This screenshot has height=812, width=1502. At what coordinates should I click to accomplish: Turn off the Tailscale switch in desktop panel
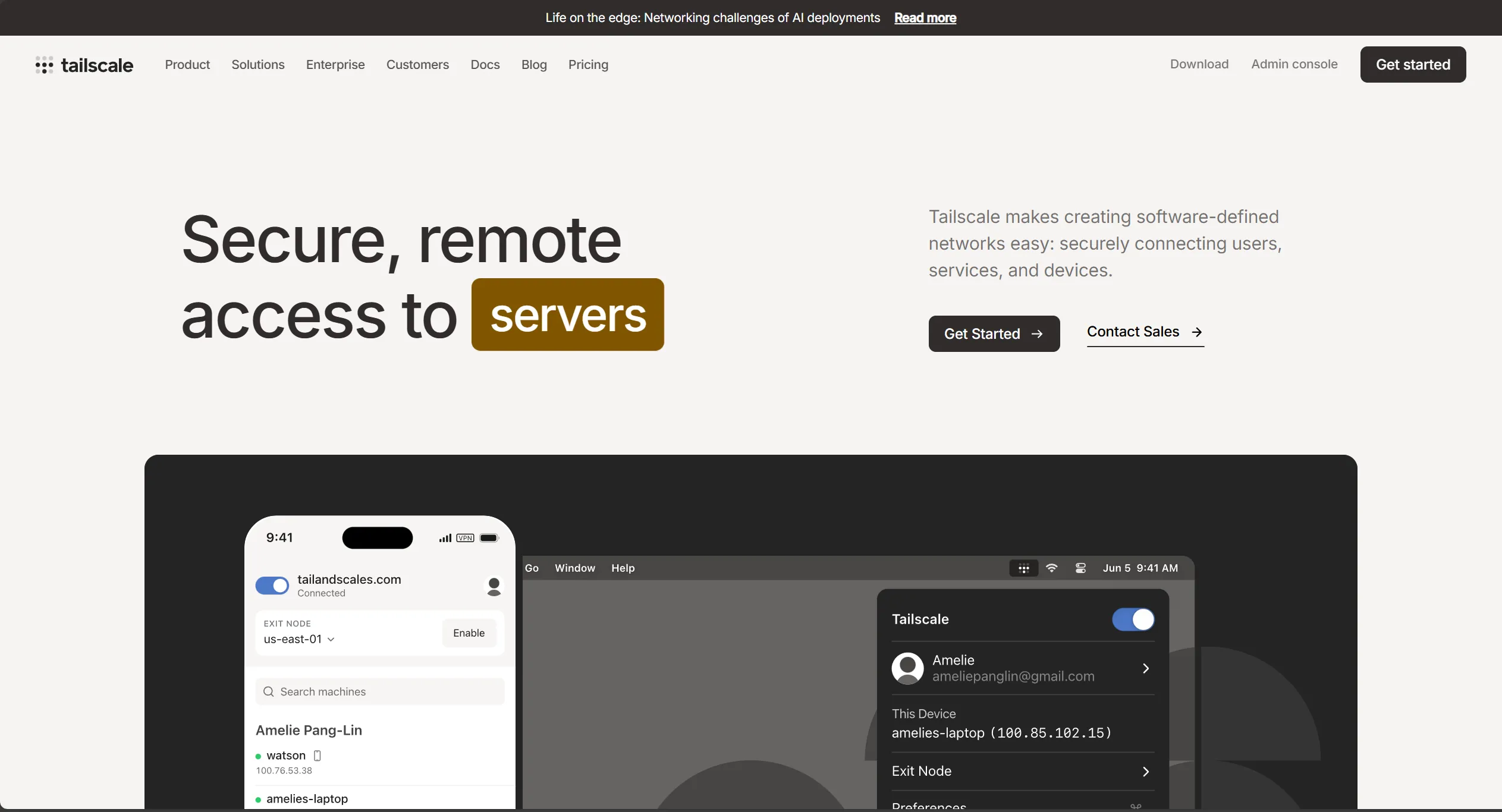(1133, 619)
